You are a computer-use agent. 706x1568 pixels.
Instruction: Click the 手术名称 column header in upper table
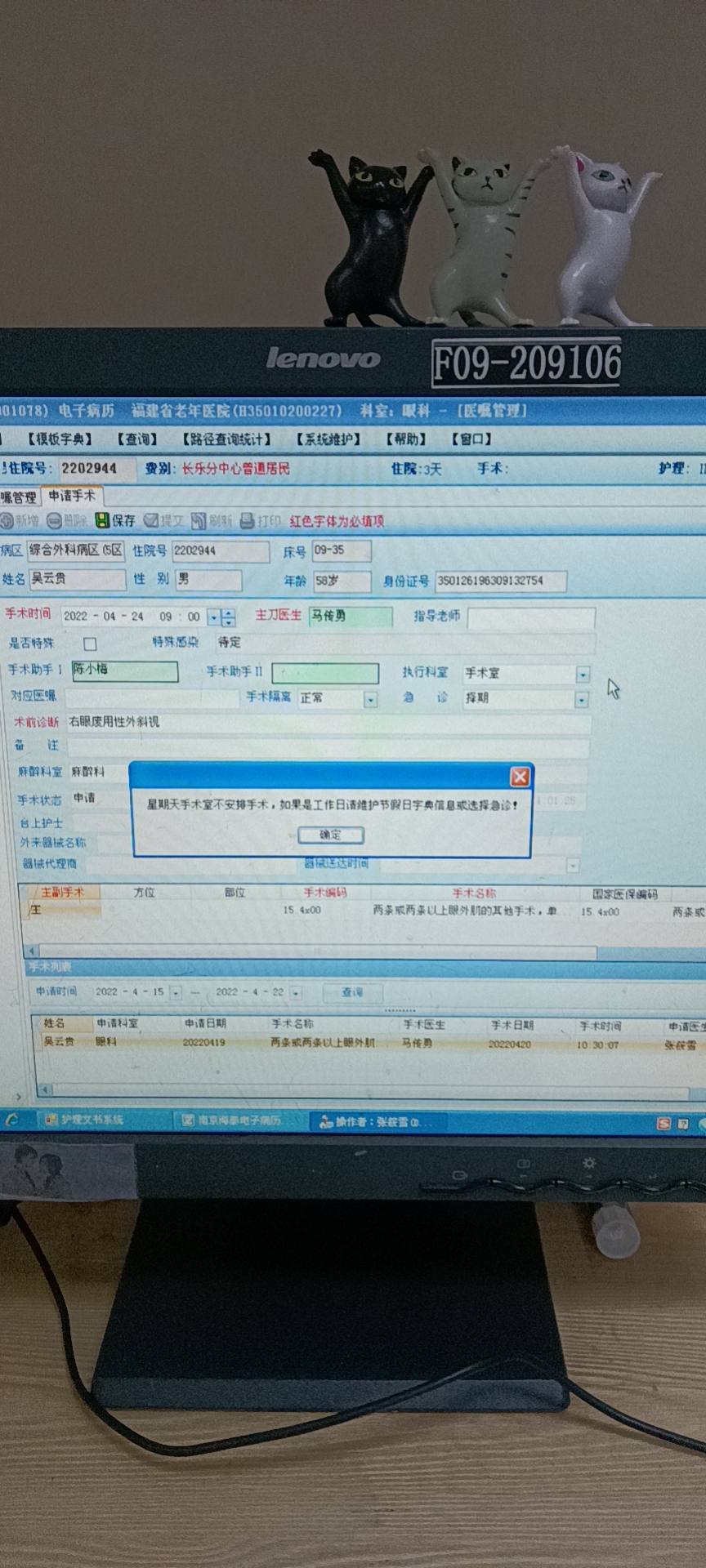[474, 893]
